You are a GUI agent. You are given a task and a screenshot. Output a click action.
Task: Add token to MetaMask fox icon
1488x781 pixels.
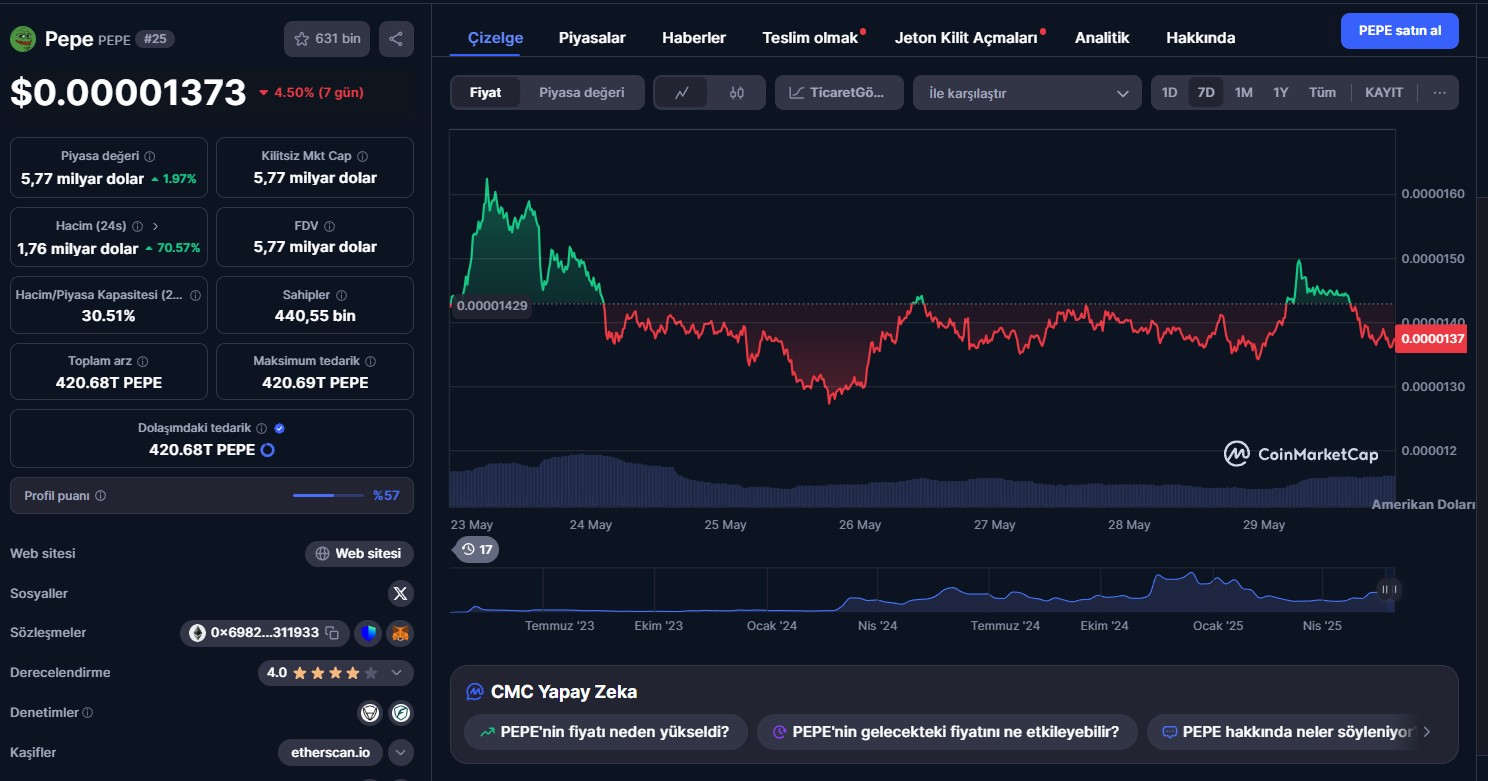tap(401, 633)
